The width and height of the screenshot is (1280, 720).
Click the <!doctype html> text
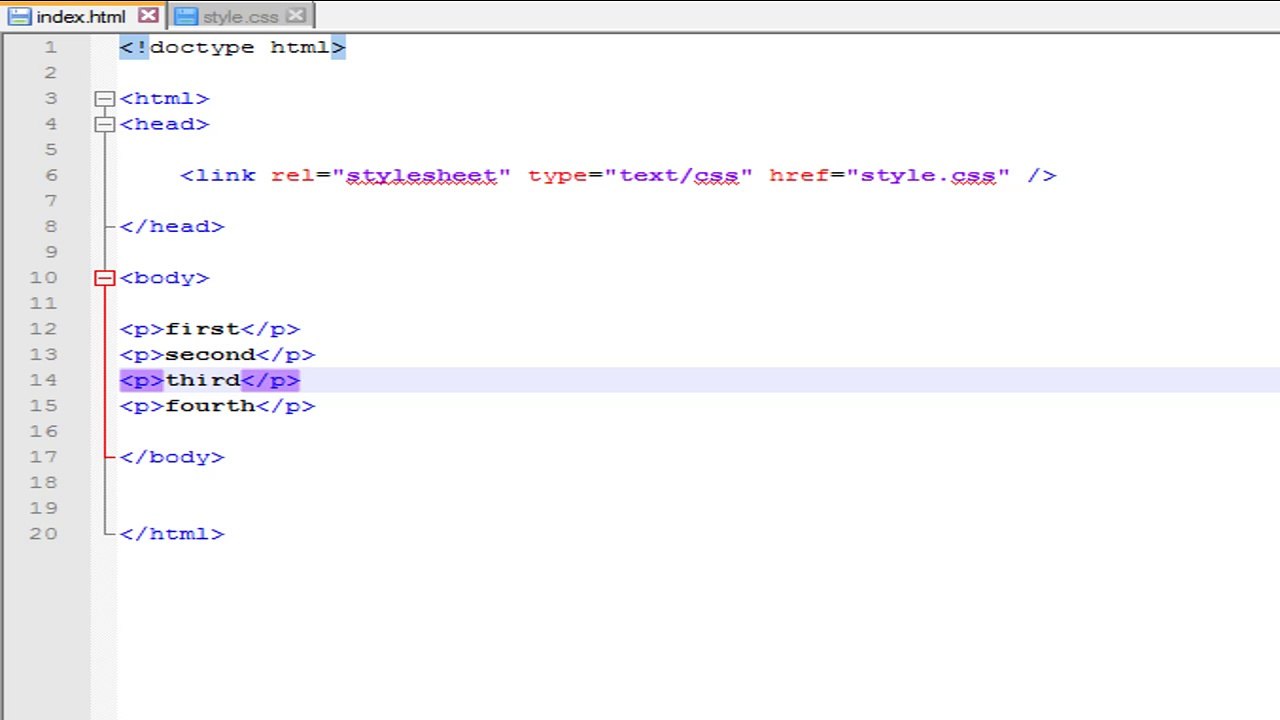(232, 47)
